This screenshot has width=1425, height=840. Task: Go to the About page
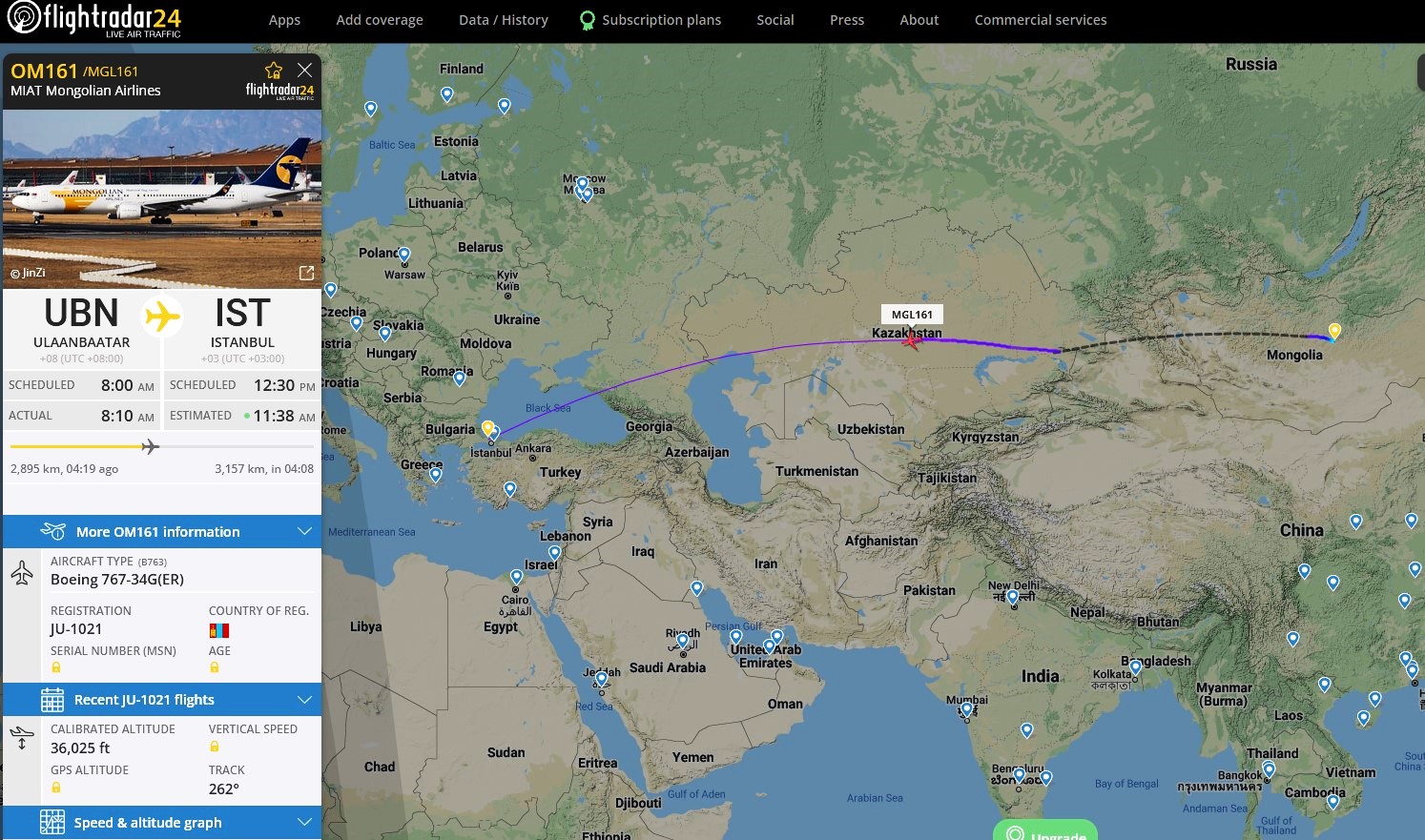point(919,20)
